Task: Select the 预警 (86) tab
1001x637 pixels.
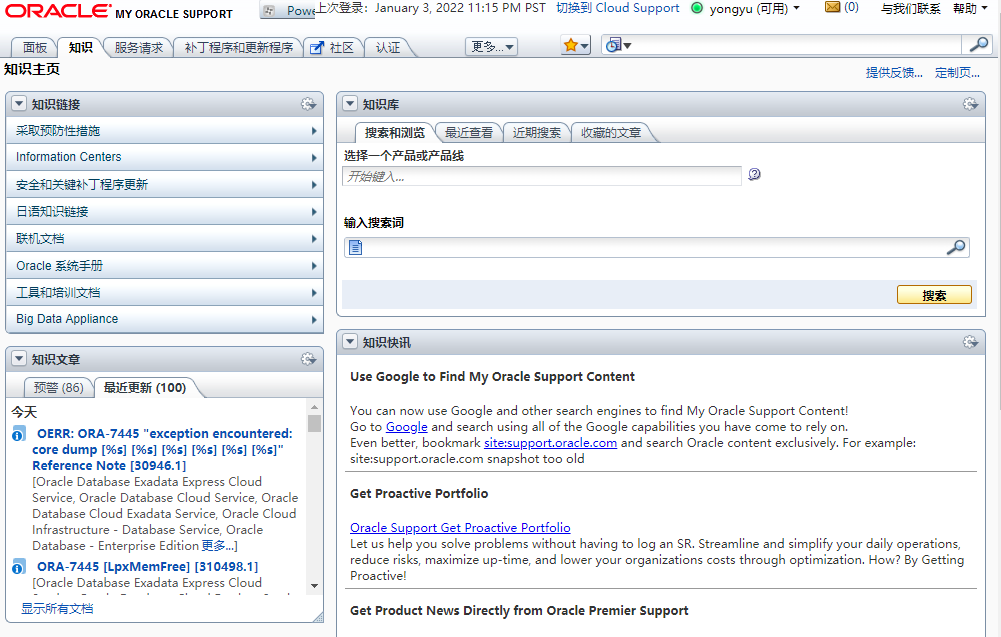Action: 58,387
